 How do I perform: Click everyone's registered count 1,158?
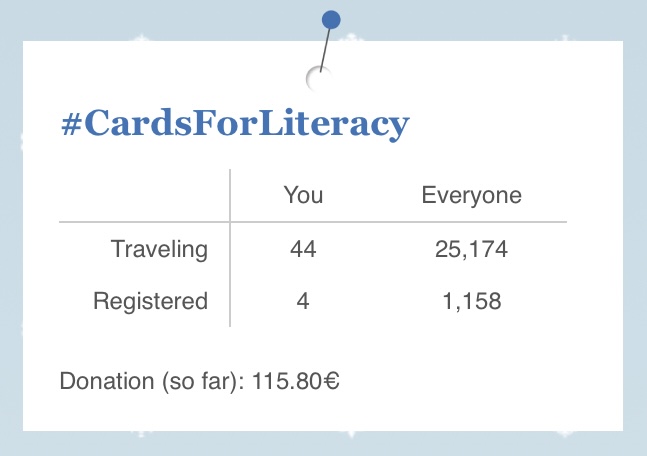click(472, 301)
